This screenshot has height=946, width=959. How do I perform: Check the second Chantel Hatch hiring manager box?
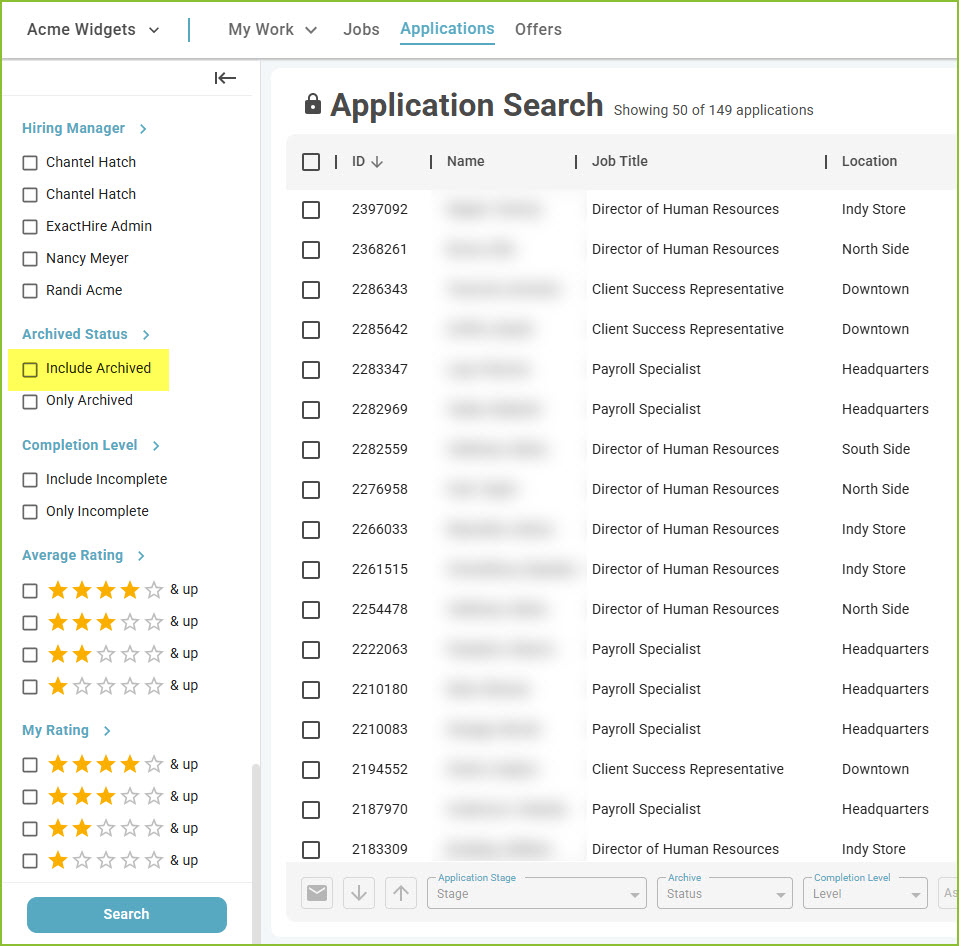(30, 195)
